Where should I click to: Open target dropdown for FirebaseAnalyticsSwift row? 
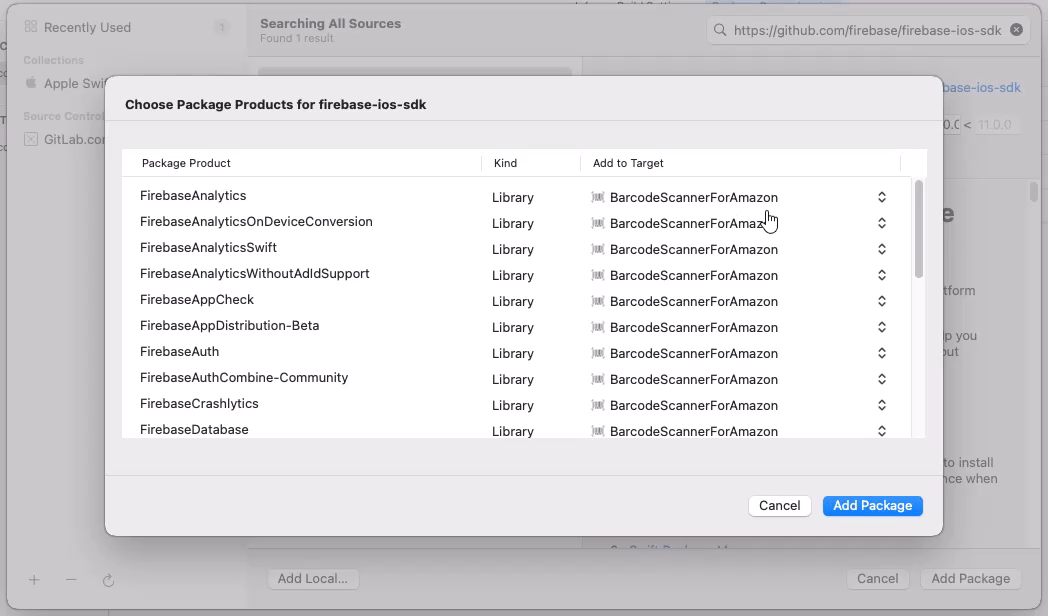tap(882, 249)
